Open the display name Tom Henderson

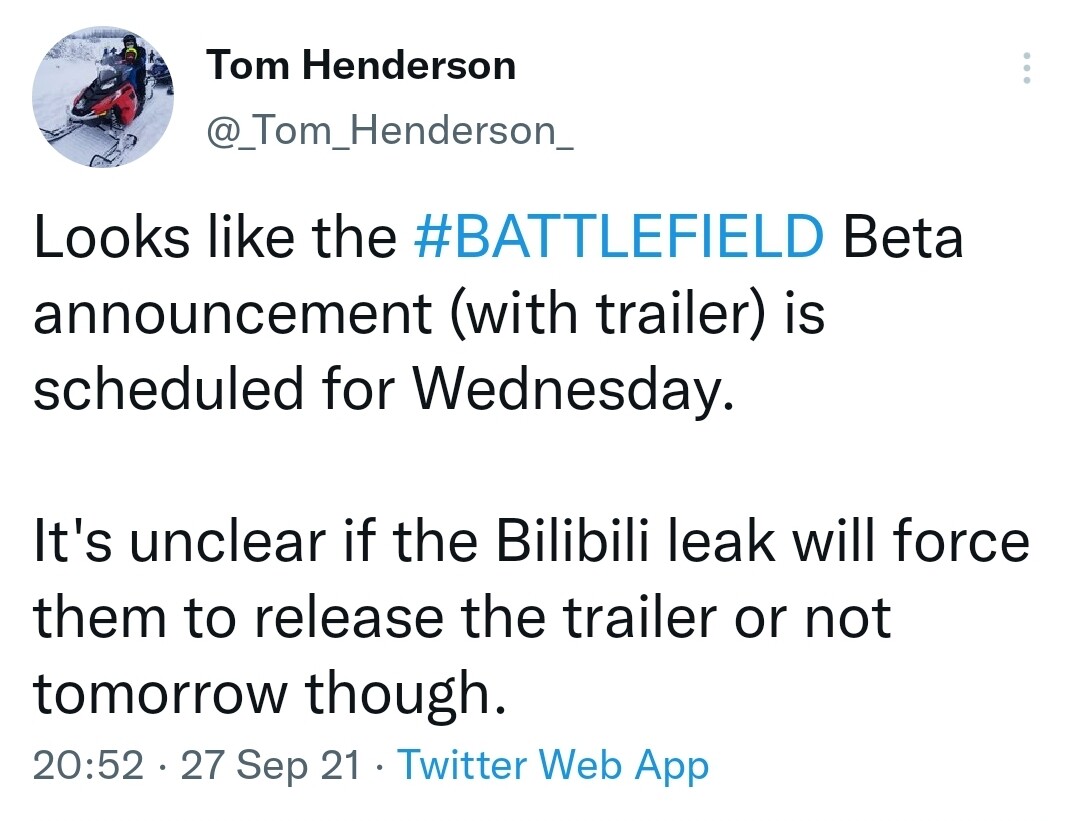tap(361, 66)
